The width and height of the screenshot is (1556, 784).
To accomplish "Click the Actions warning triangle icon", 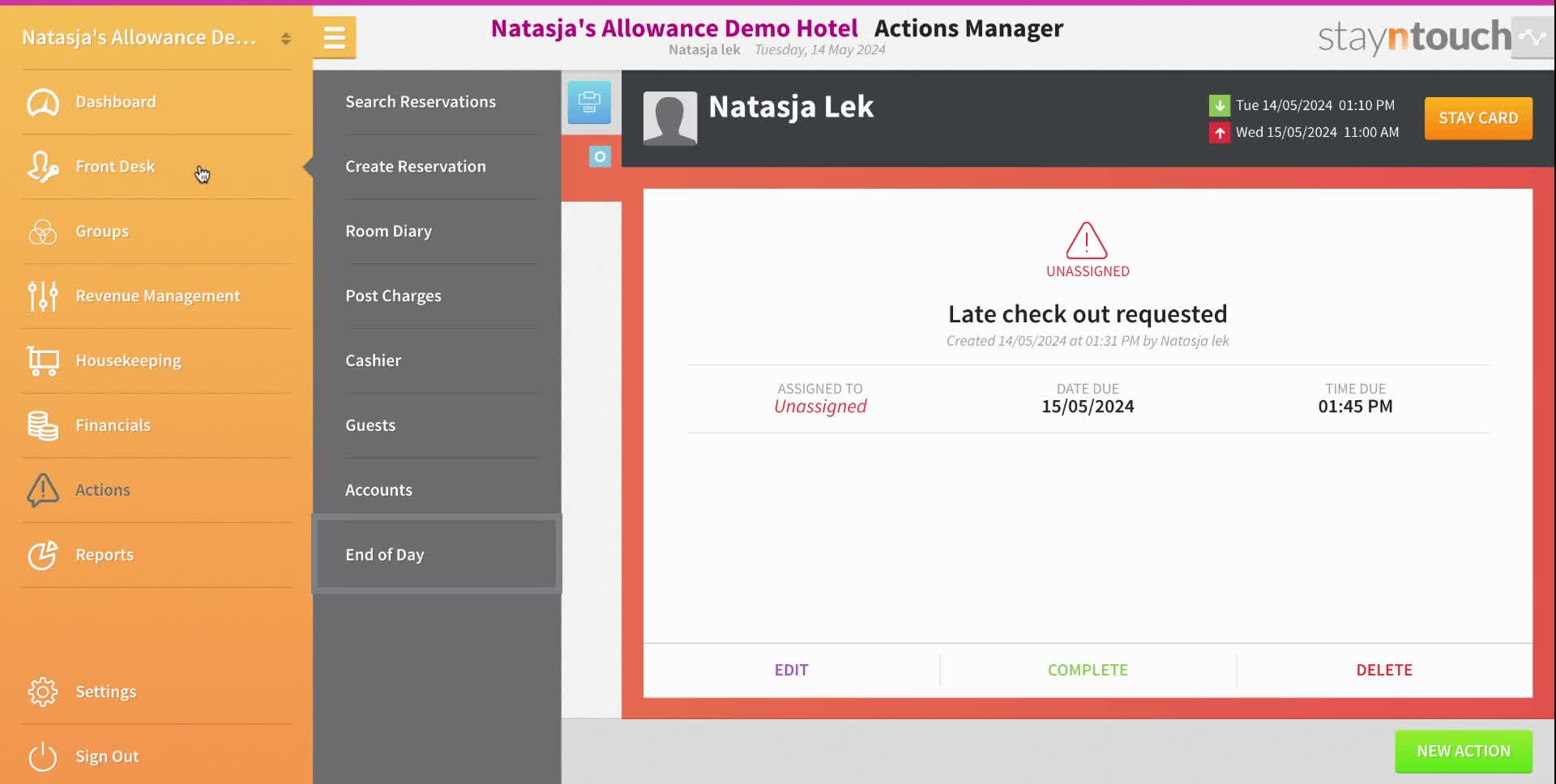I will click(43, 490).
